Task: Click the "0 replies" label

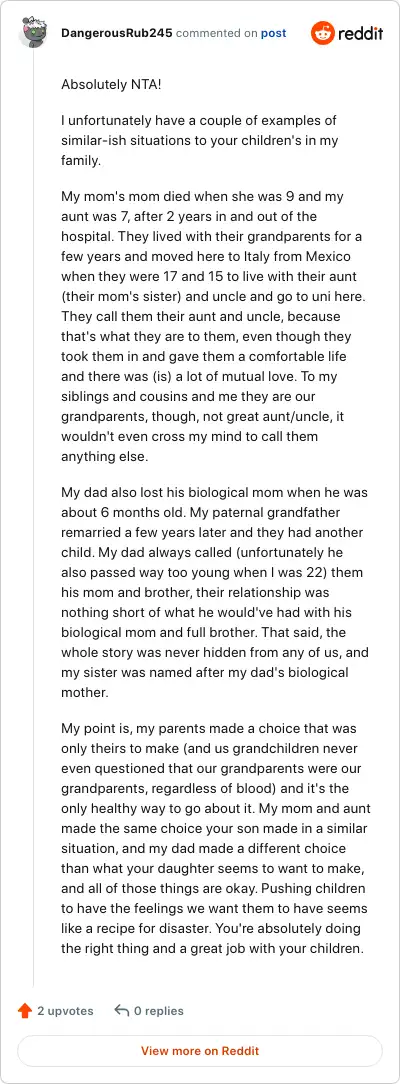Action: [159, 1011]
